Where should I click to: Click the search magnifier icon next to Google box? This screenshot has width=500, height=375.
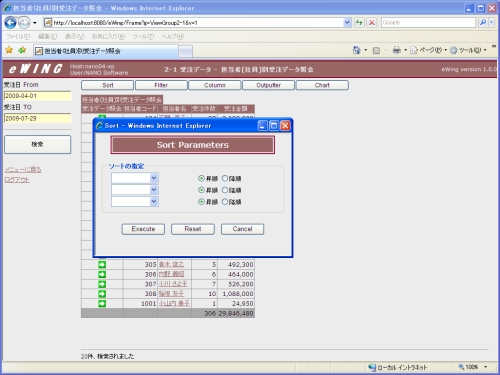483,23
